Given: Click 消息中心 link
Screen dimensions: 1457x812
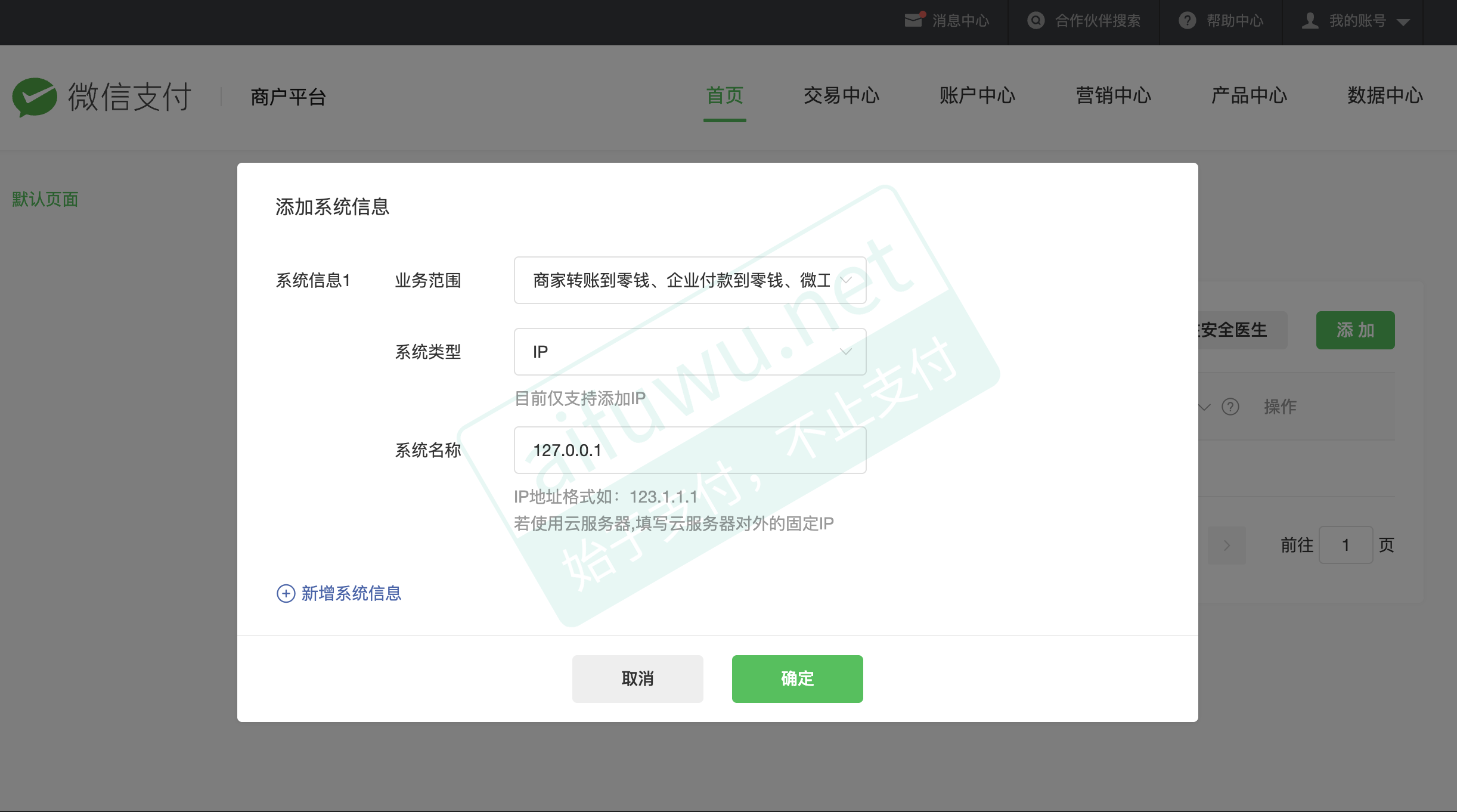Looking at the screenshot, I should [960, 21].
